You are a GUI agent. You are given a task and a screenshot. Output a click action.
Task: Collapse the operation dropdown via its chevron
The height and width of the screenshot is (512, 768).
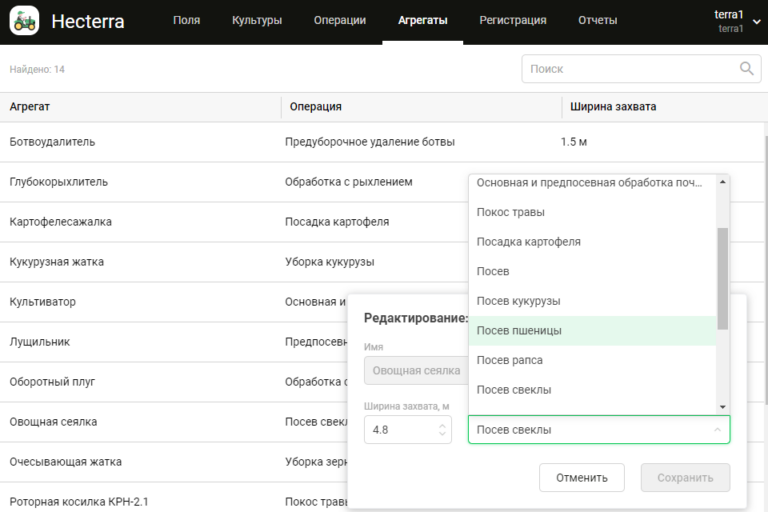click(x=716, y=430)
